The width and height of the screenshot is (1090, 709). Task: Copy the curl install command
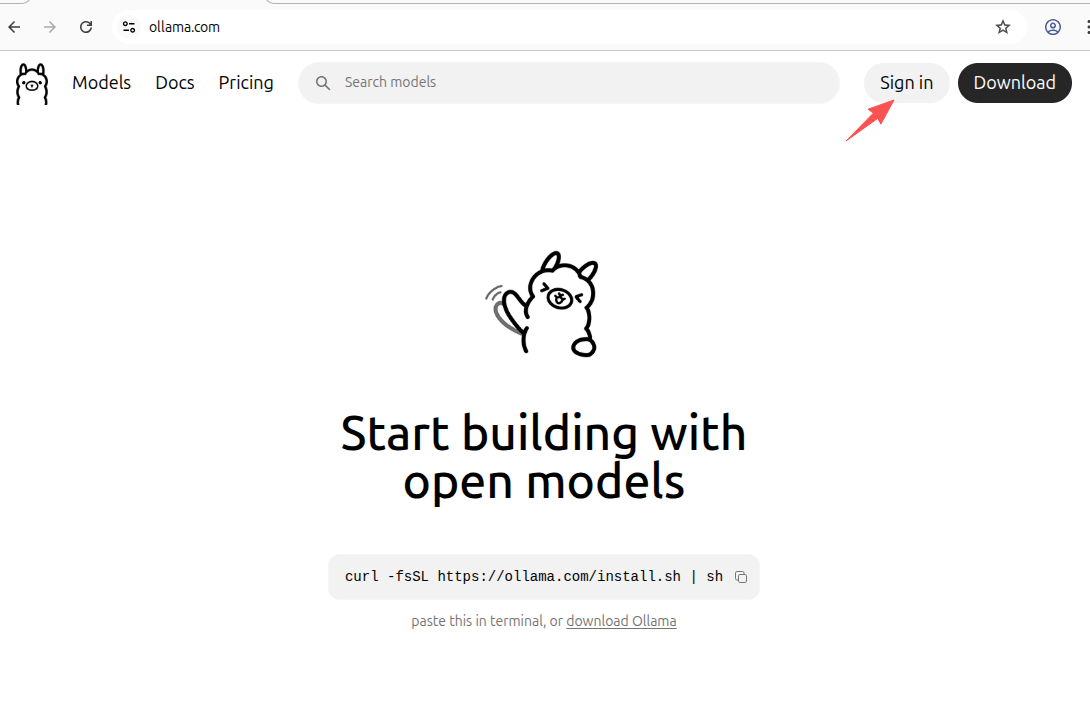coord(741,577)
